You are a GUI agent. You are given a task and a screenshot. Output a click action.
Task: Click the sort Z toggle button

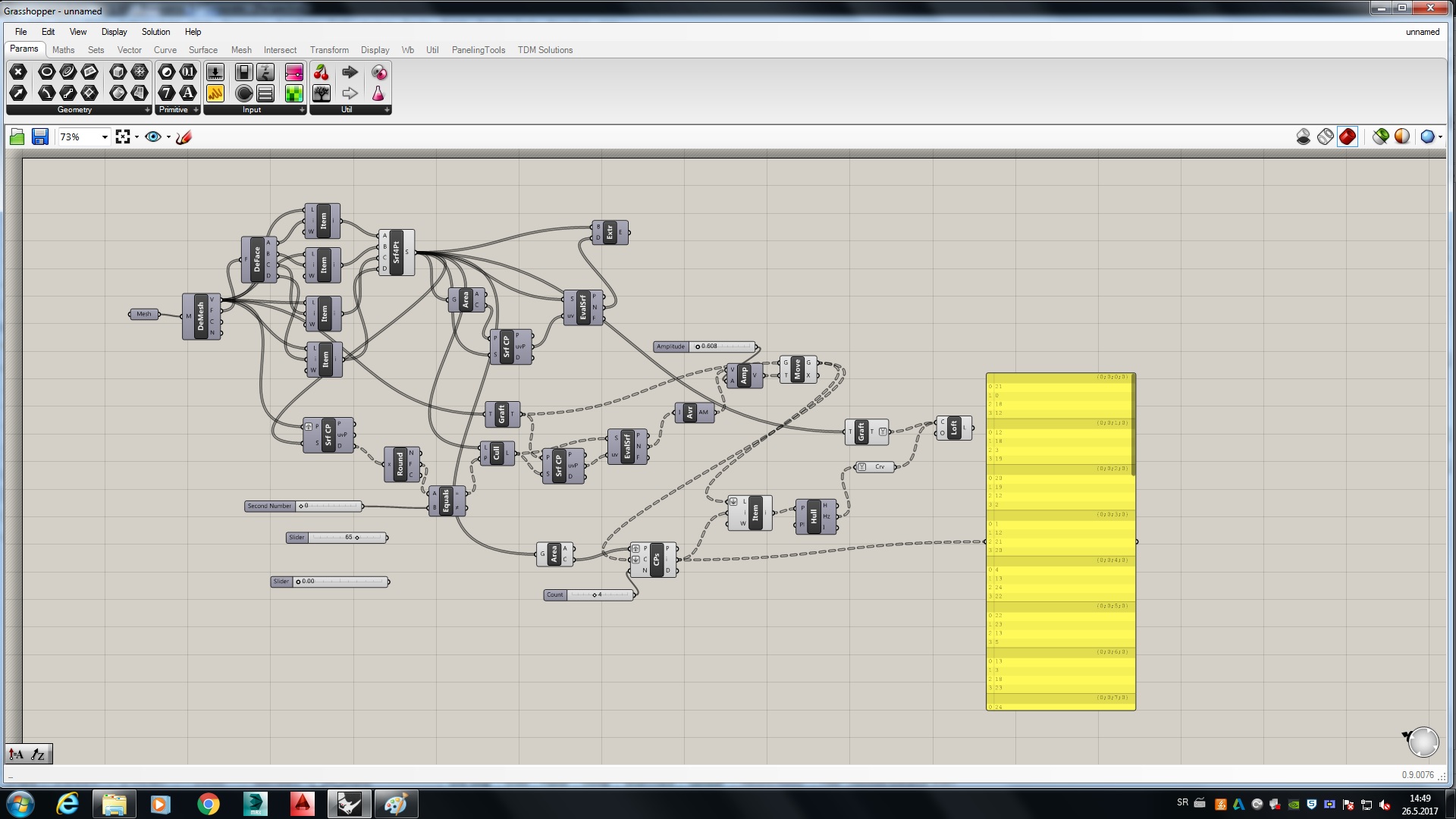click(x=39, y=754)
